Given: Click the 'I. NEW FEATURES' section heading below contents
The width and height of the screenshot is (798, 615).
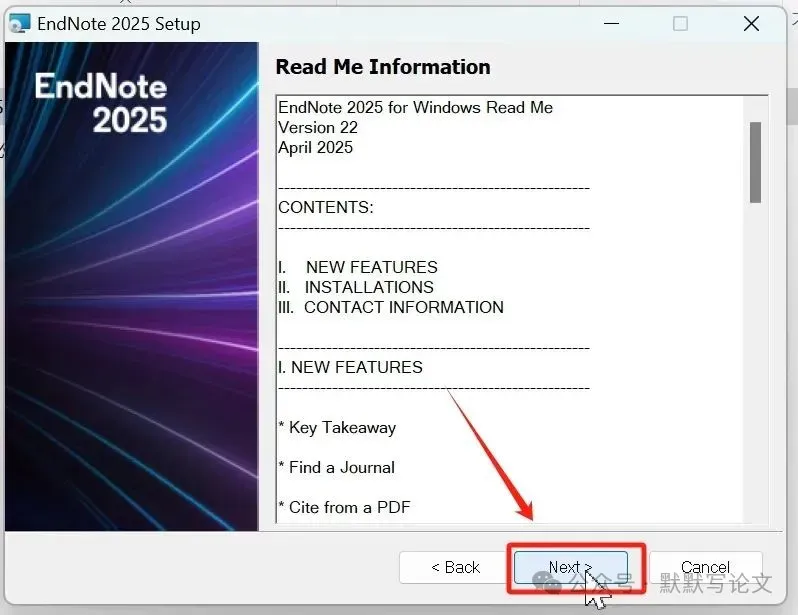Looking at the screenshot, I should (350, 367).
